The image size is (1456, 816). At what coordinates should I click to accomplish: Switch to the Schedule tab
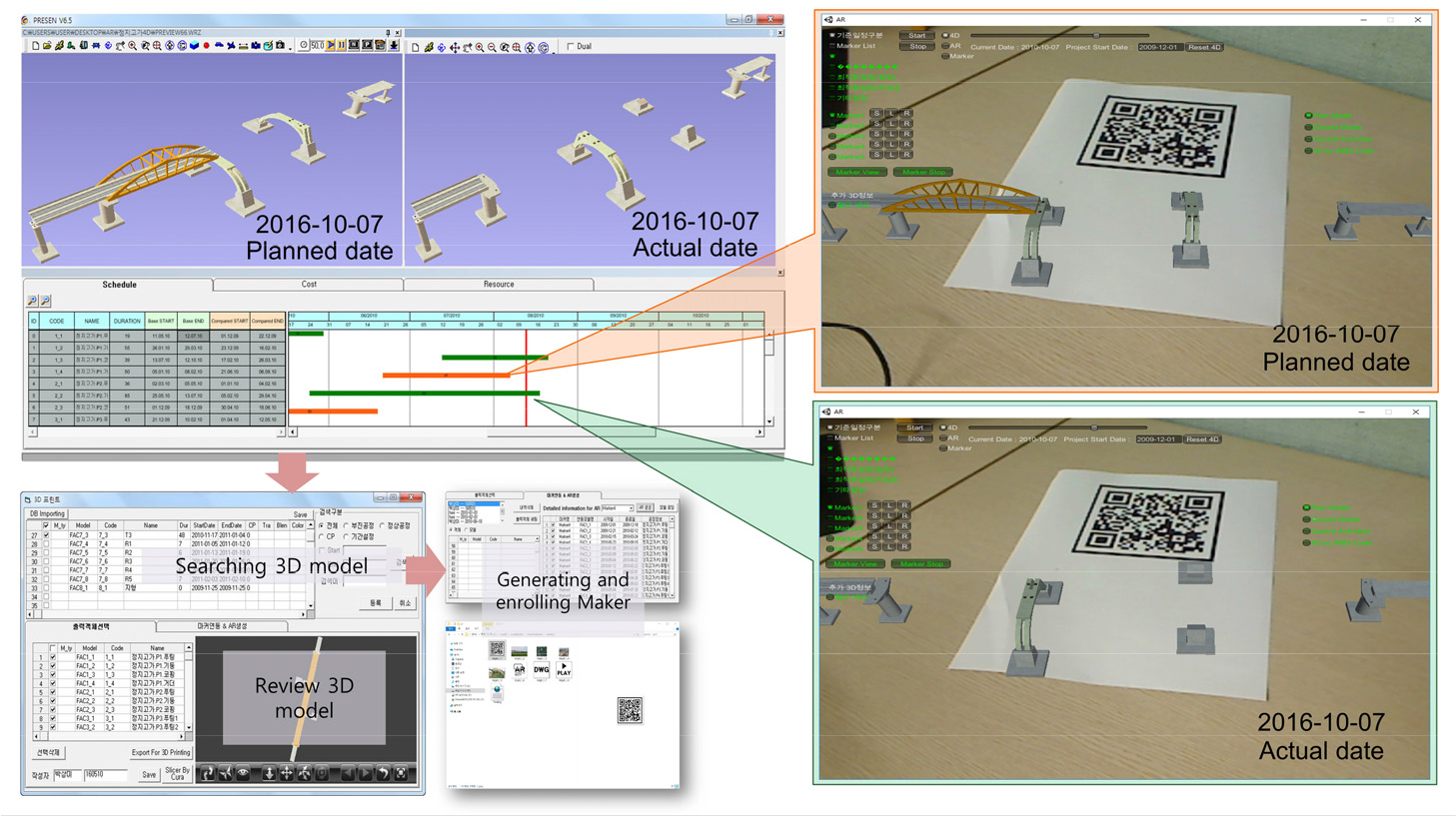click(118, 285)
